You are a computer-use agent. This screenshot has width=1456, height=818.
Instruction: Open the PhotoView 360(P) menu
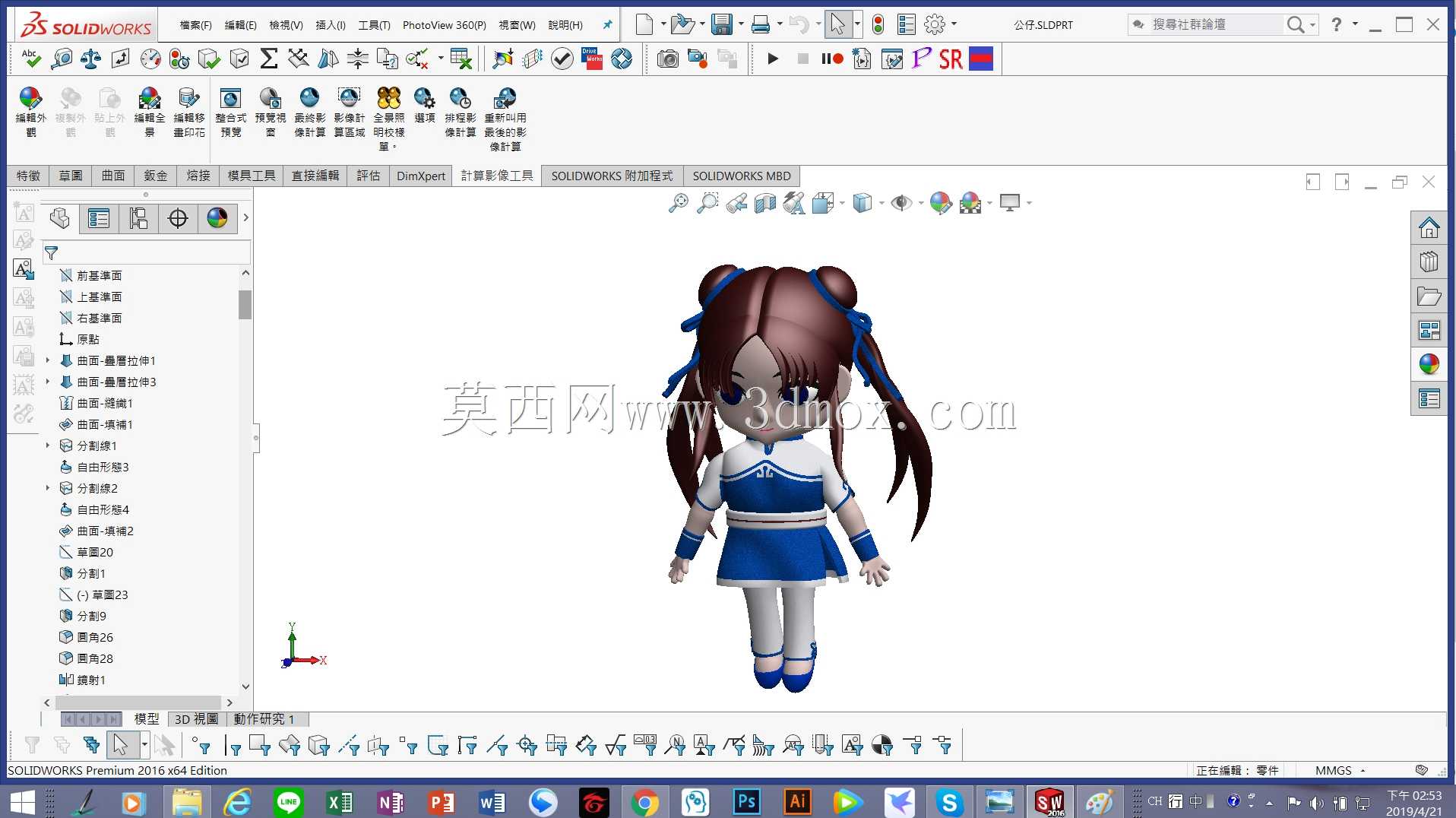coord(445,25)
